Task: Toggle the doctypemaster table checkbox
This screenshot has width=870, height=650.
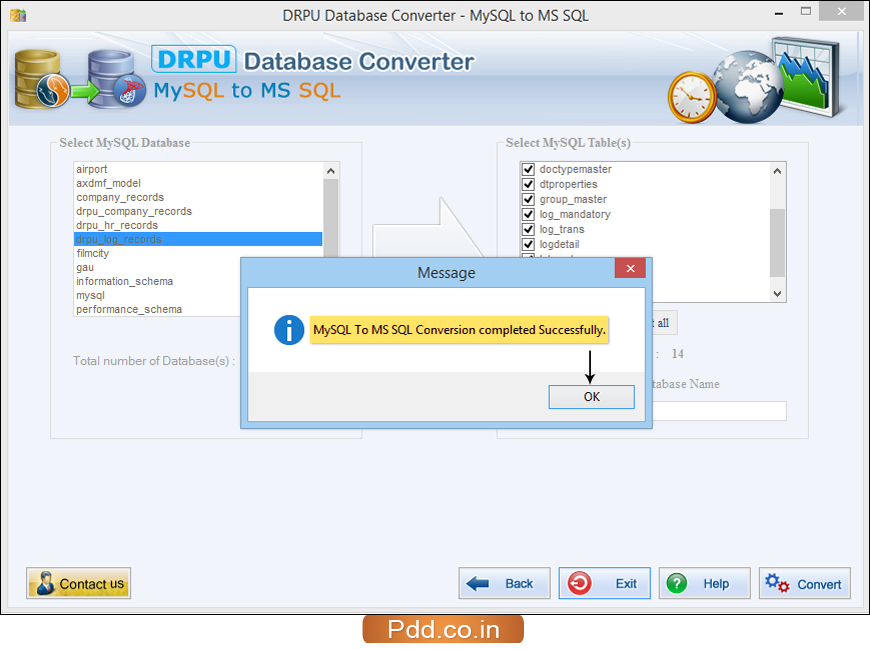Action: click(528, 169)
